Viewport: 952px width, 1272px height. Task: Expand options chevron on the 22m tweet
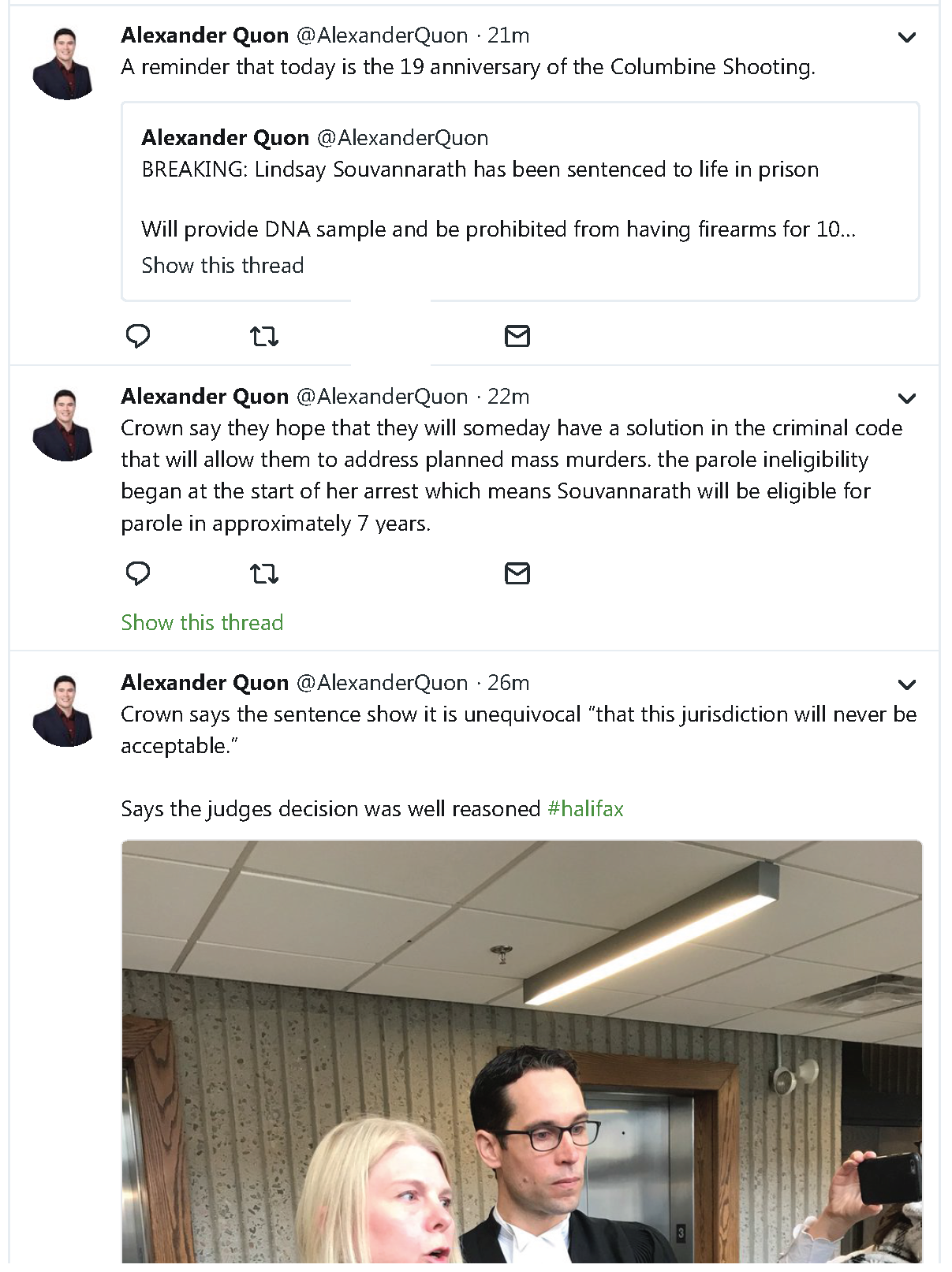click(x=907, y=398)
